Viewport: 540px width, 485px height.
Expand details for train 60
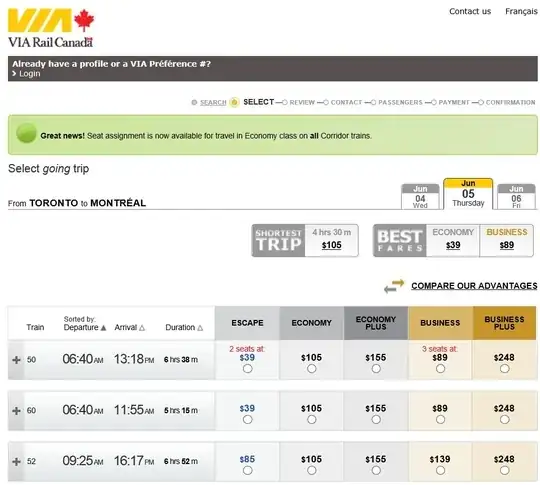point(16,411)
